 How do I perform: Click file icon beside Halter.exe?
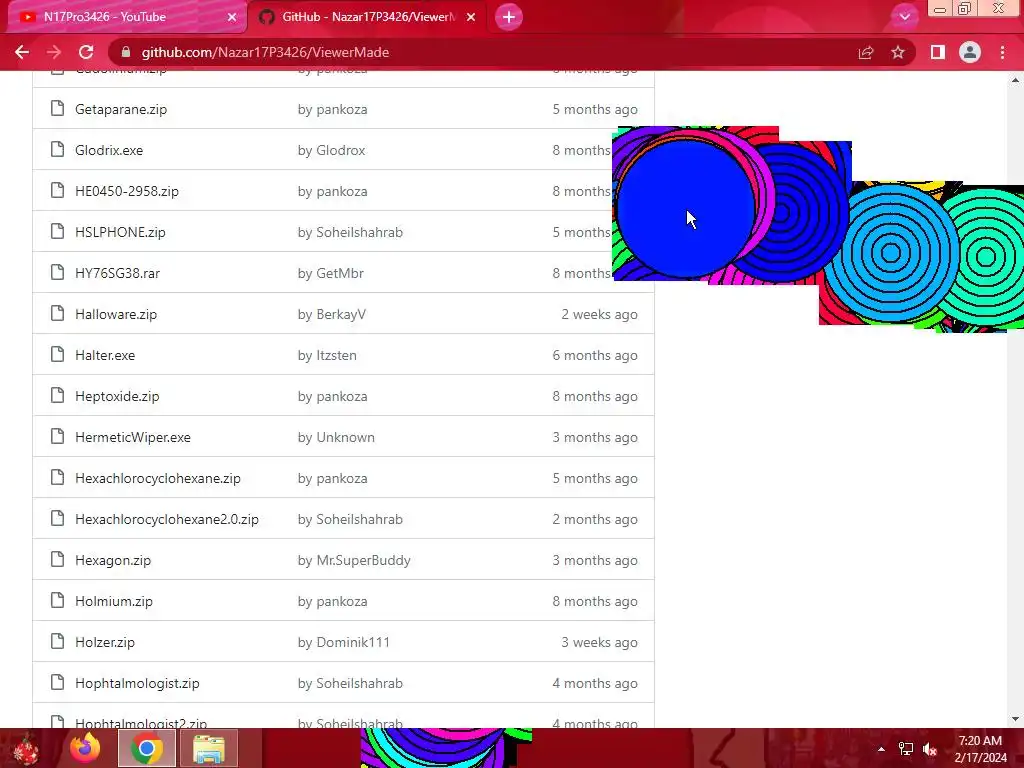[57, 355]
